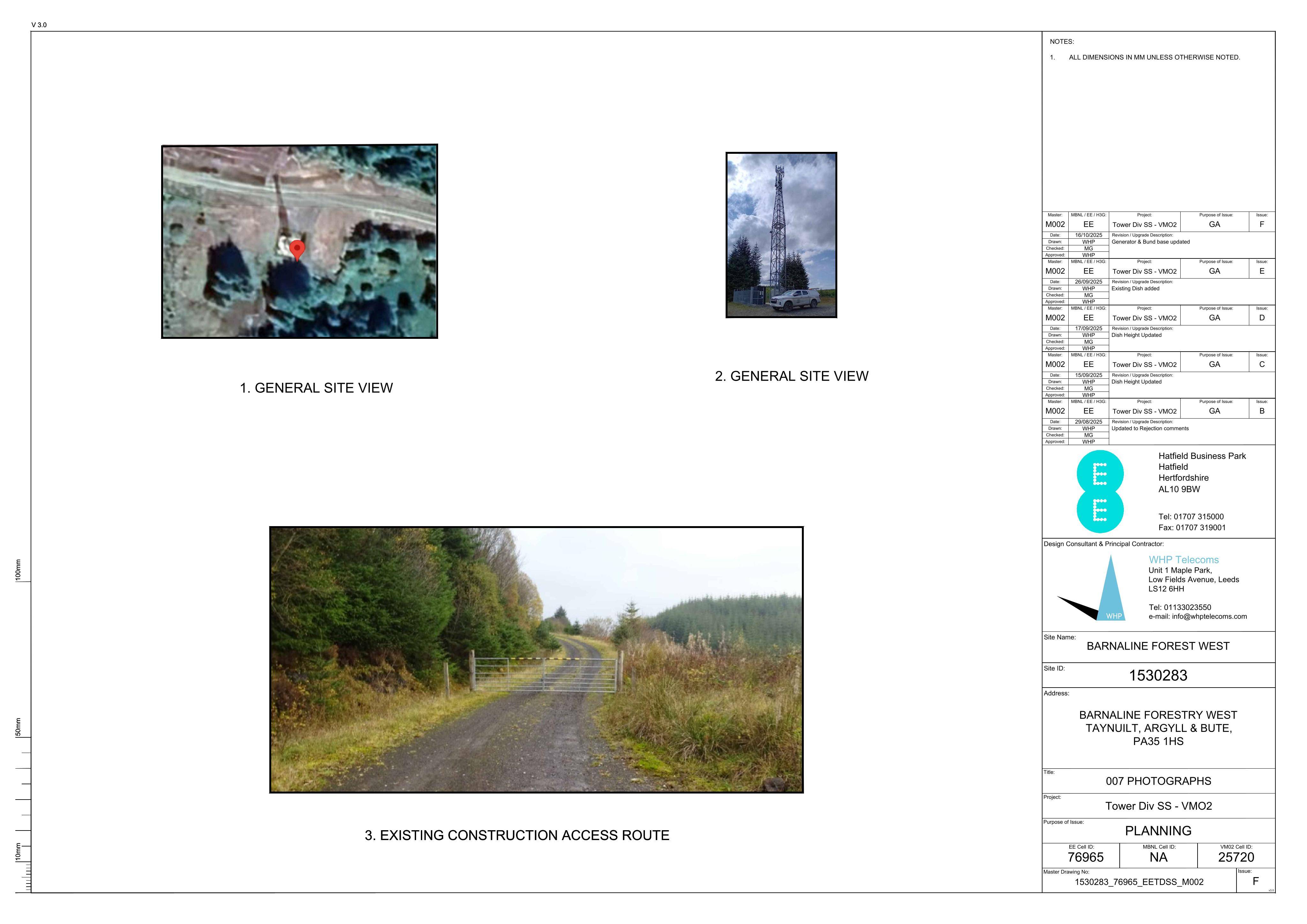The width and height of the screenshot is (1307, 924).
Task: Click site name 'BARNALINE FOREST WEST'
Action: point(1158,646)
